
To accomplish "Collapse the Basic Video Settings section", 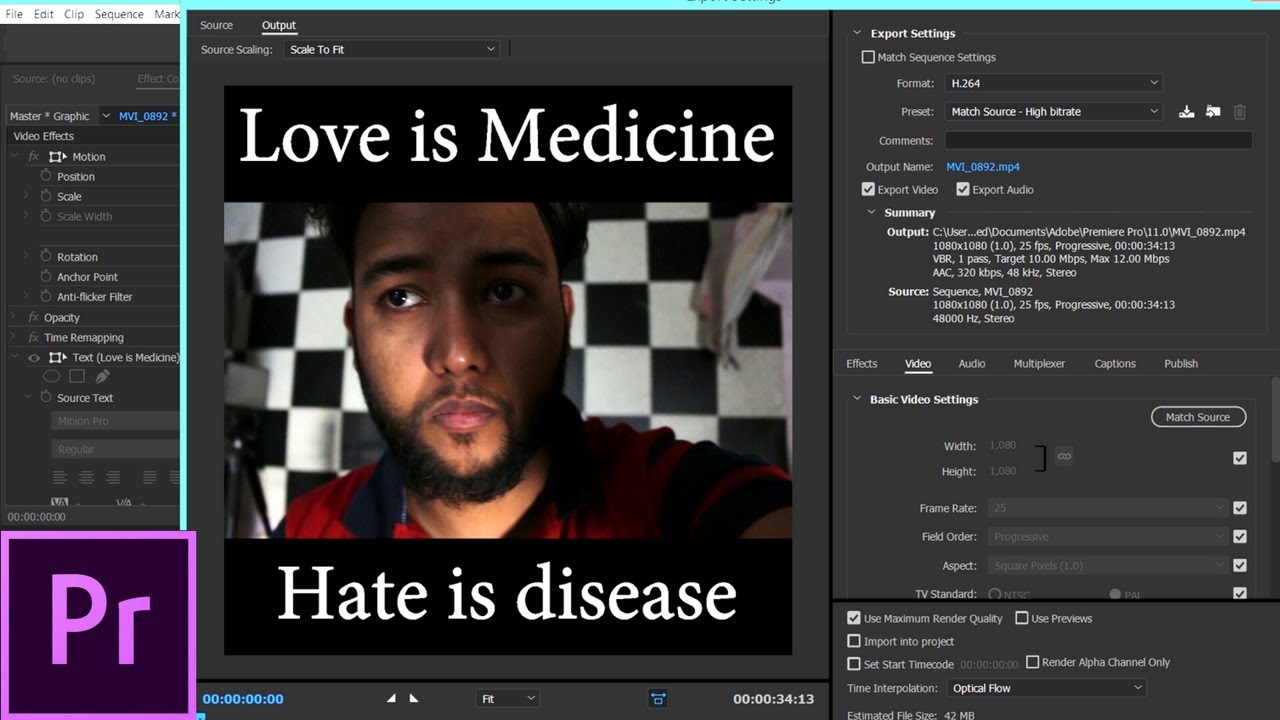I will pos(857,399).
